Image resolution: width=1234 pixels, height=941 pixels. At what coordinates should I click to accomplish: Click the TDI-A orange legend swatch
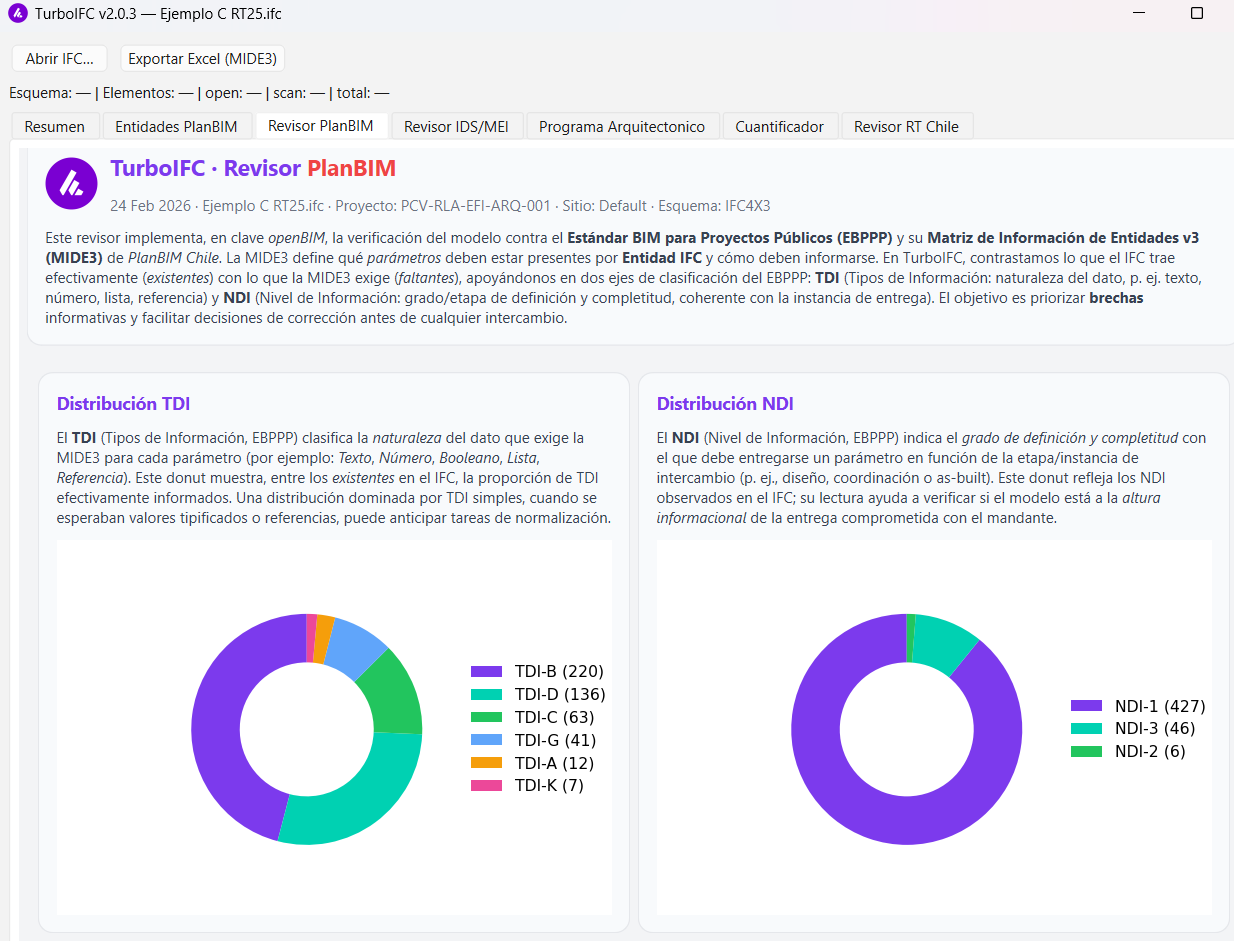coord(486,762)
